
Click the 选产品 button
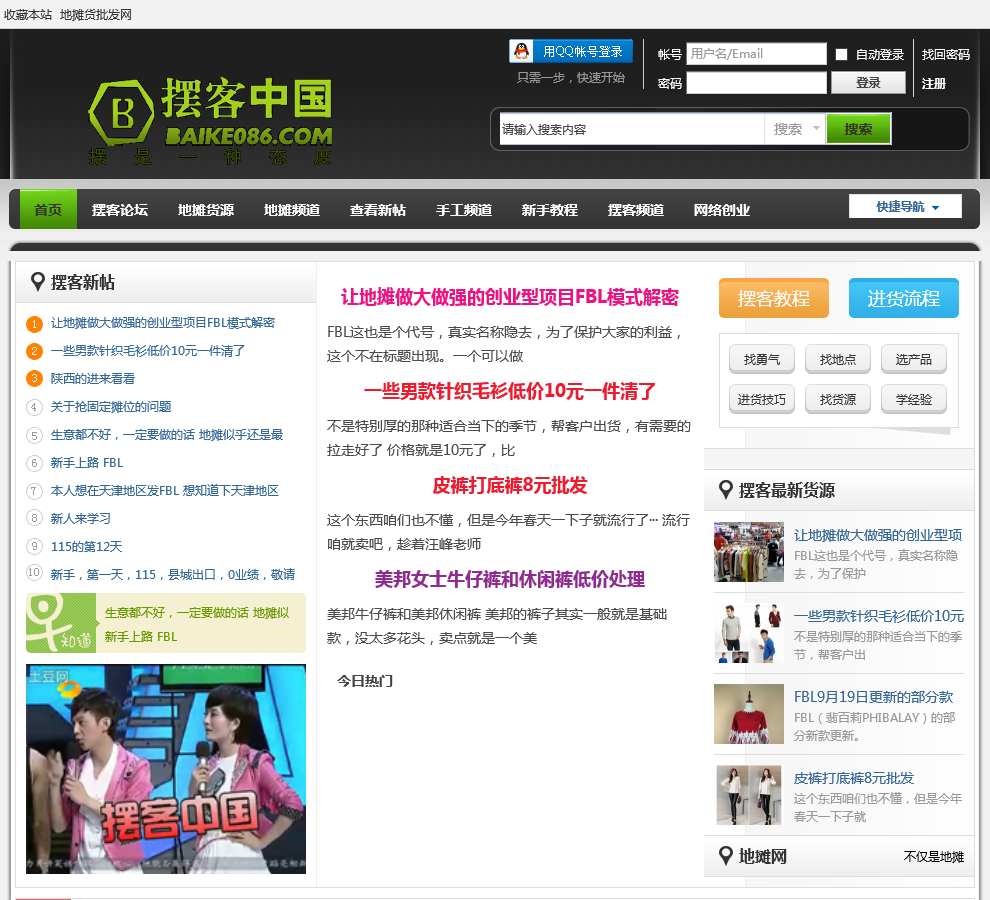tap(914, 359)
